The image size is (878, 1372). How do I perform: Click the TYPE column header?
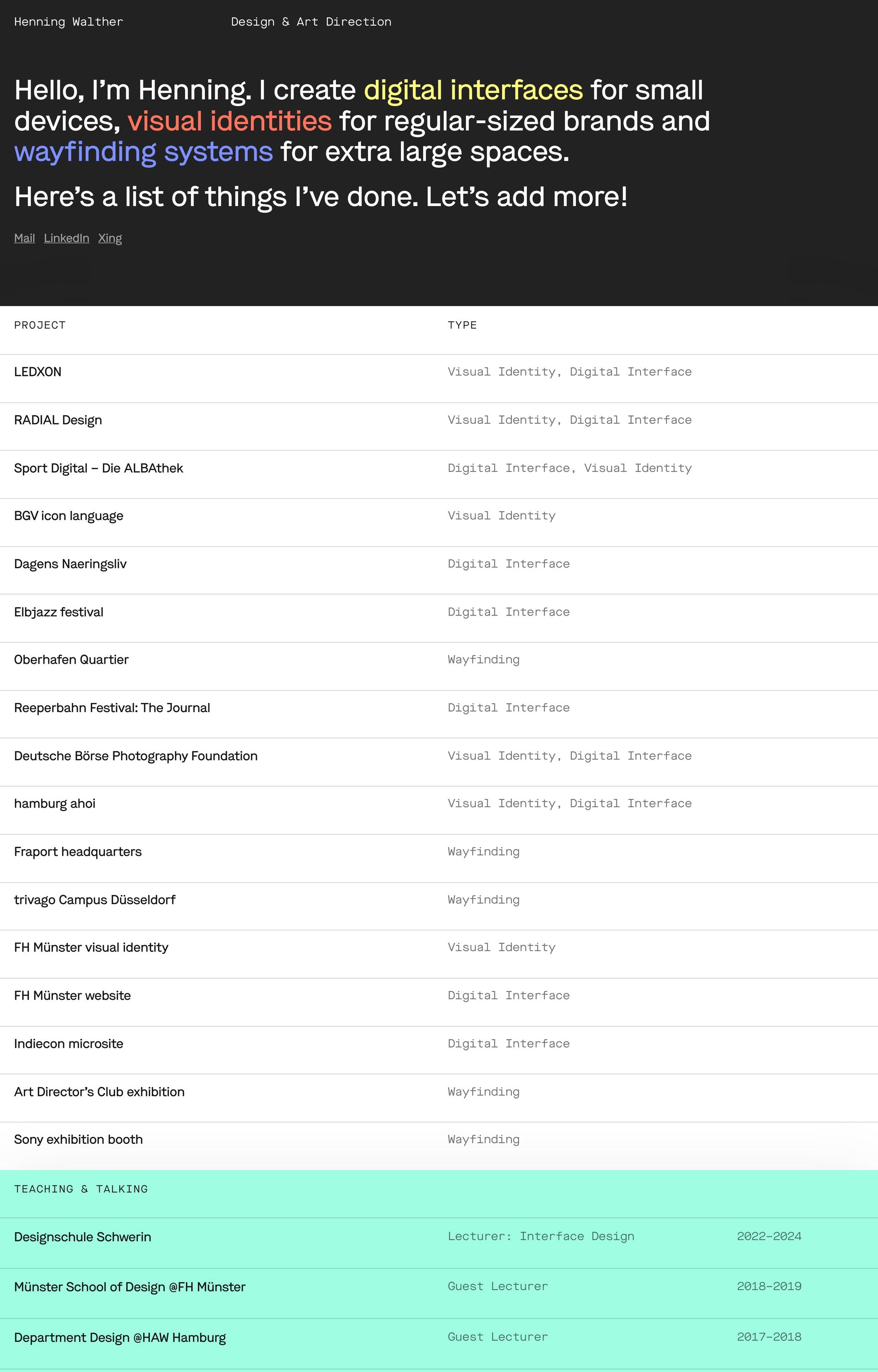(x=462, y=325)
